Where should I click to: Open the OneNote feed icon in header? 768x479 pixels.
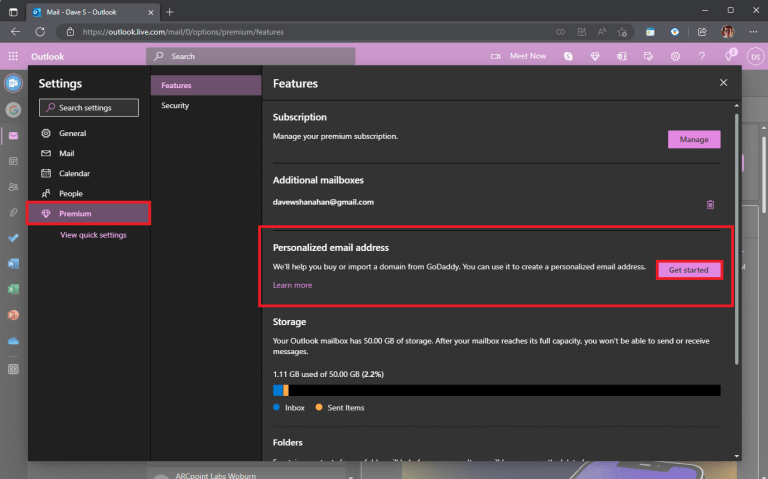[x=622, y=56]
